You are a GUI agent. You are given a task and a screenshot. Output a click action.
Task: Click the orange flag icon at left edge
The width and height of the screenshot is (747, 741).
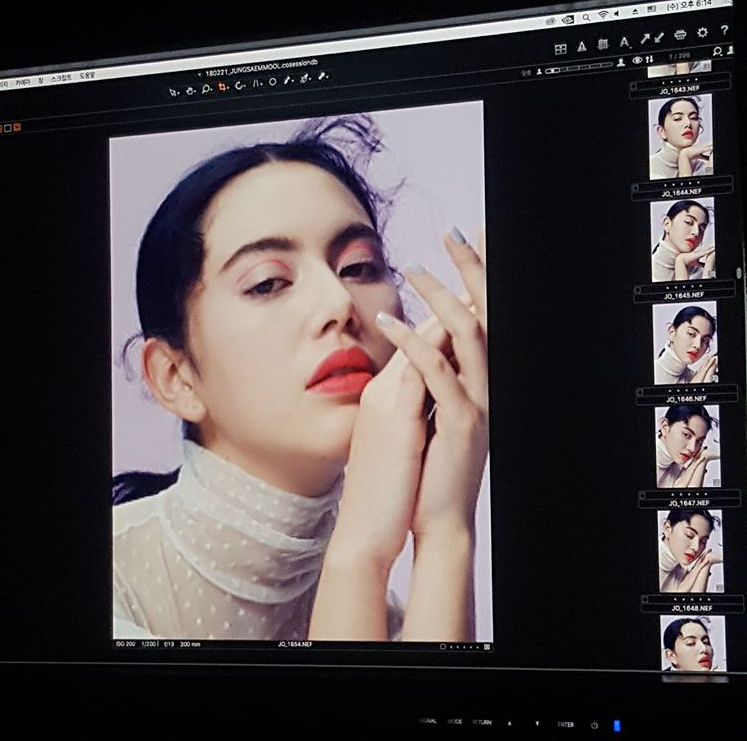(x=17, y=127)
